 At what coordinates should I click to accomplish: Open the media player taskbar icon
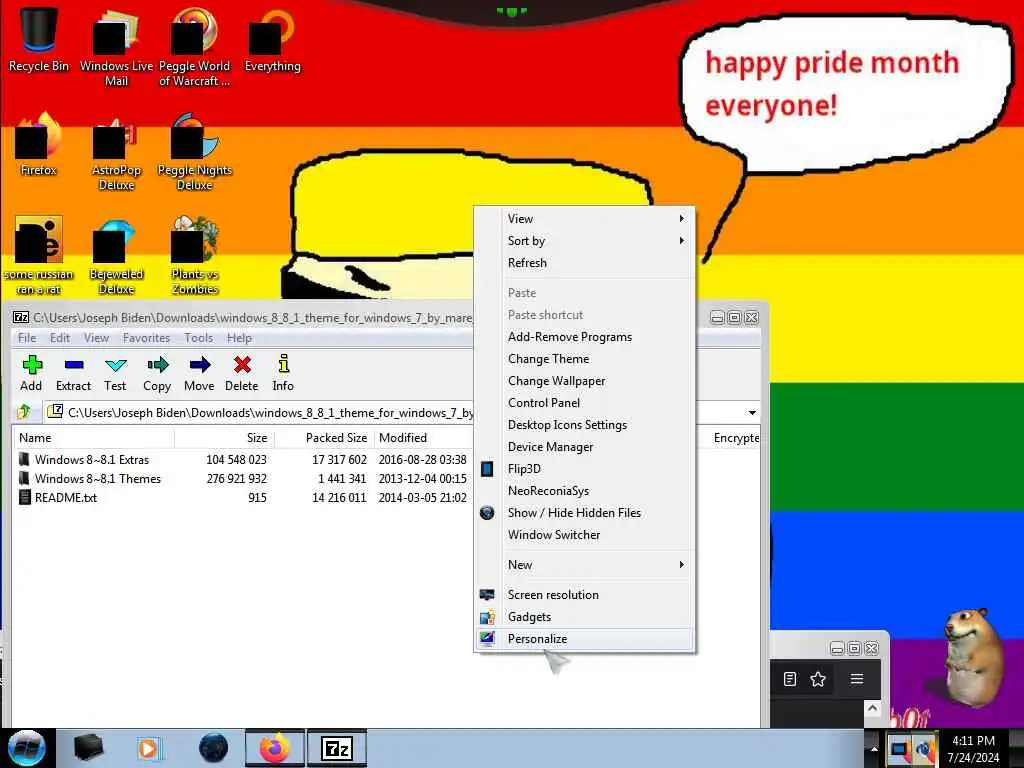coord(148,748)
